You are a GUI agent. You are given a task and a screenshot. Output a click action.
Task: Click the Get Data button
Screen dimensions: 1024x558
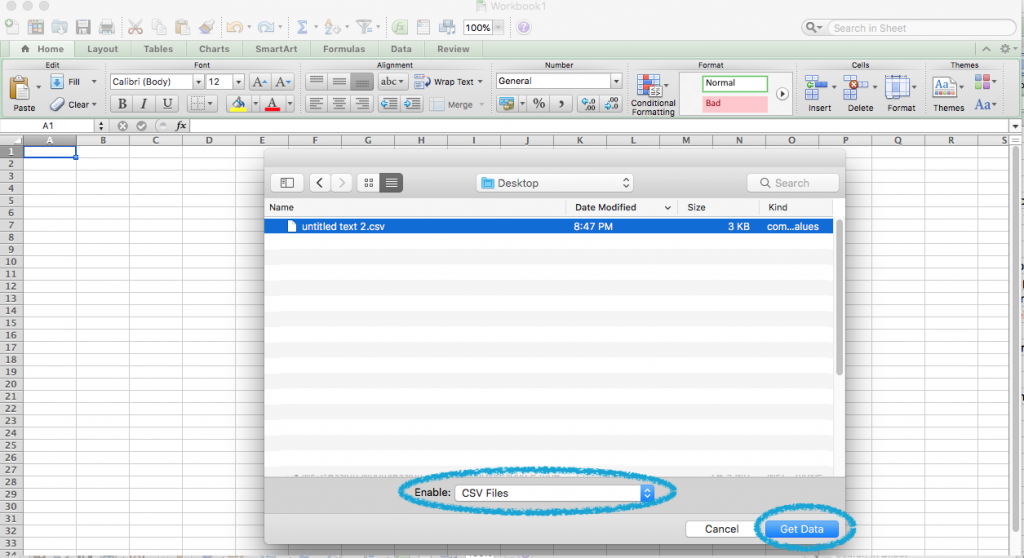[x=803, y=528]
